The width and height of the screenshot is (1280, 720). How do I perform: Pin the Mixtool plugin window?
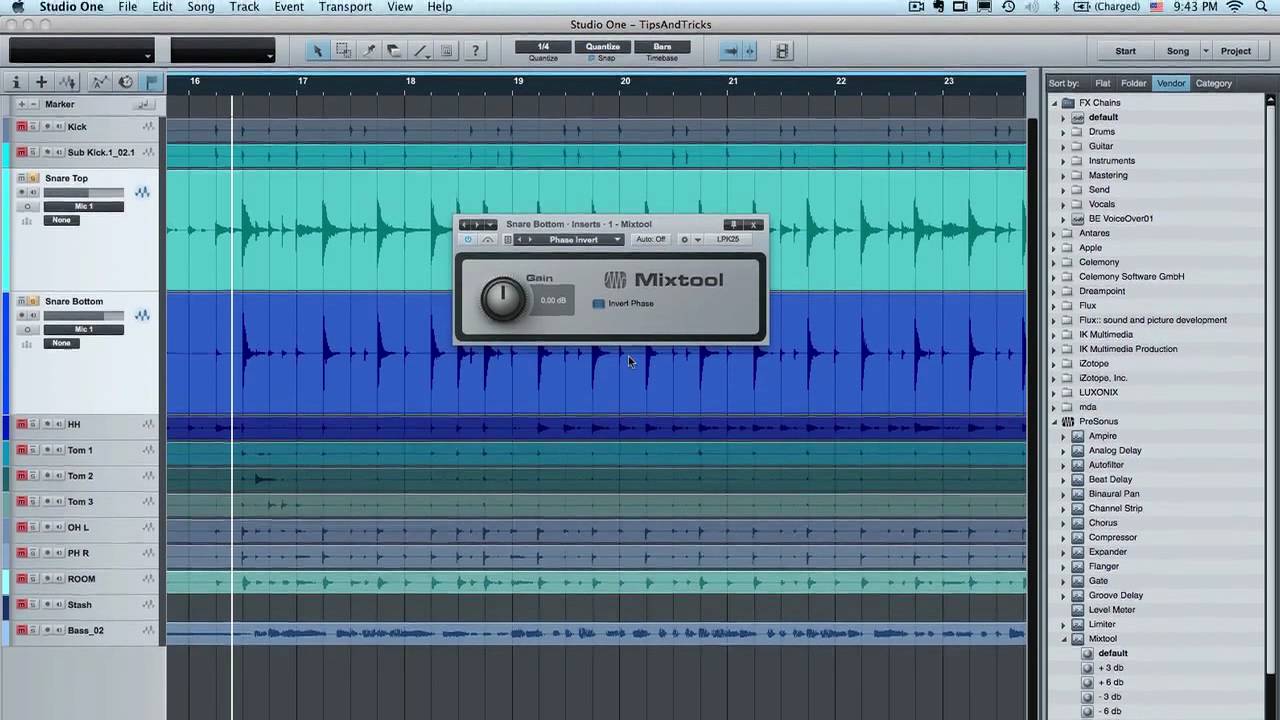coord(733,225)
